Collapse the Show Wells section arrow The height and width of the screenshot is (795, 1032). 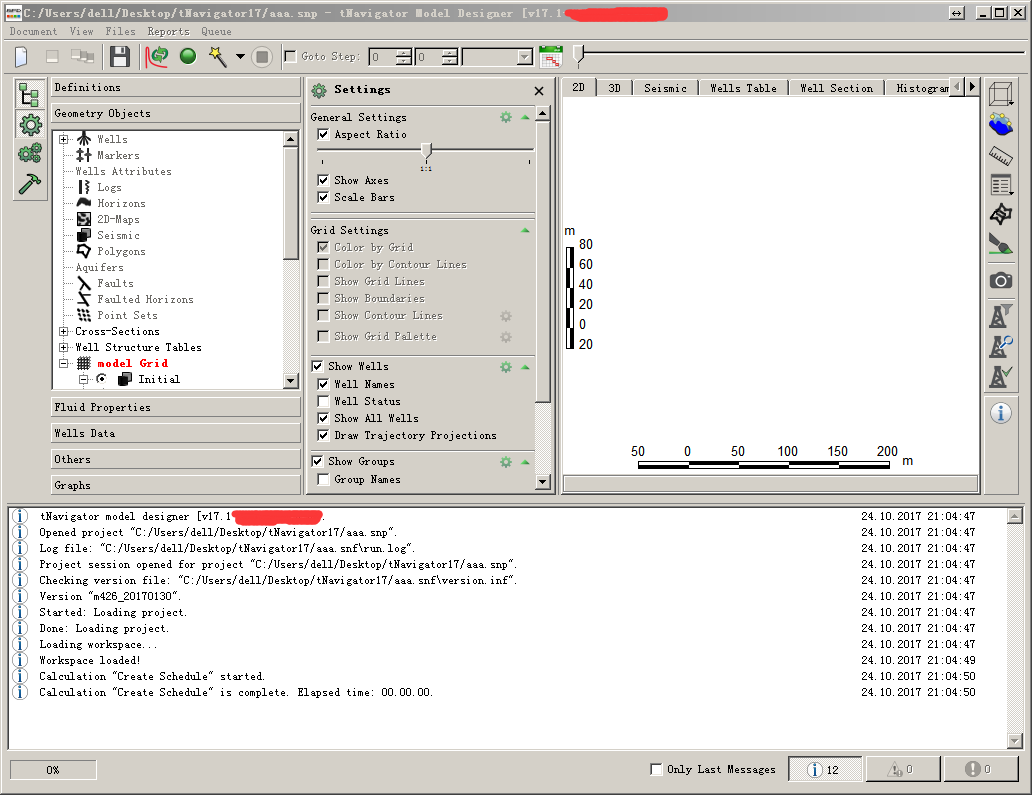[525, 367]
